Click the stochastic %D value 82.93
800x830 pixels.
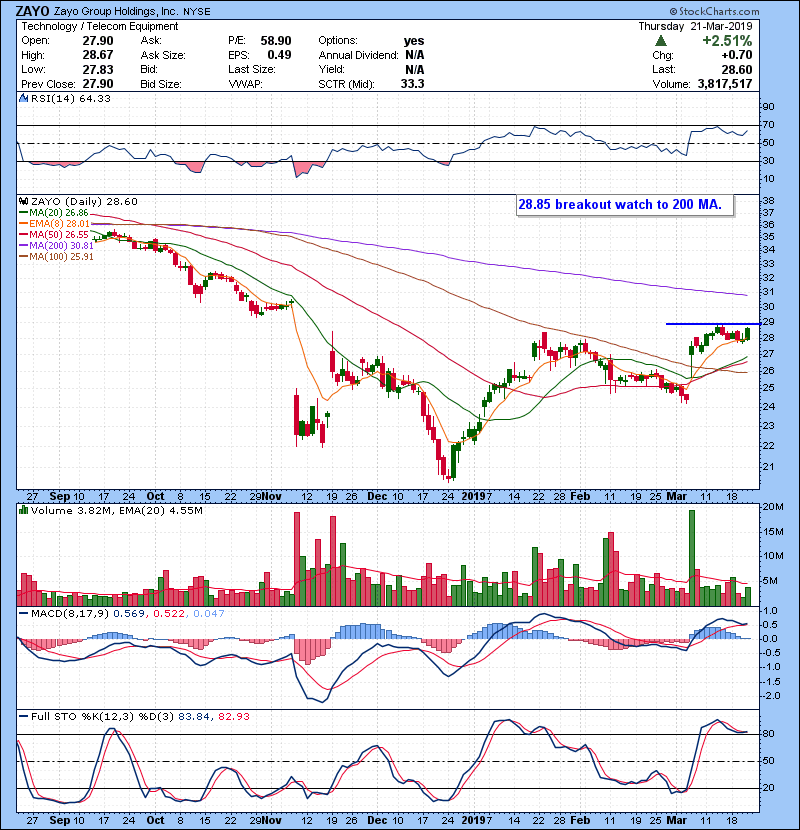[x=234, y=716]
